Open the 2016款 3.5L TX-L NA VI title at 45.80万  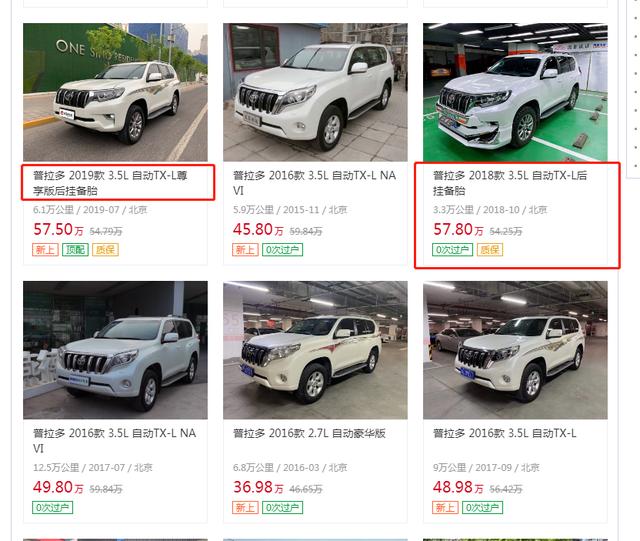tap(314, 183)
